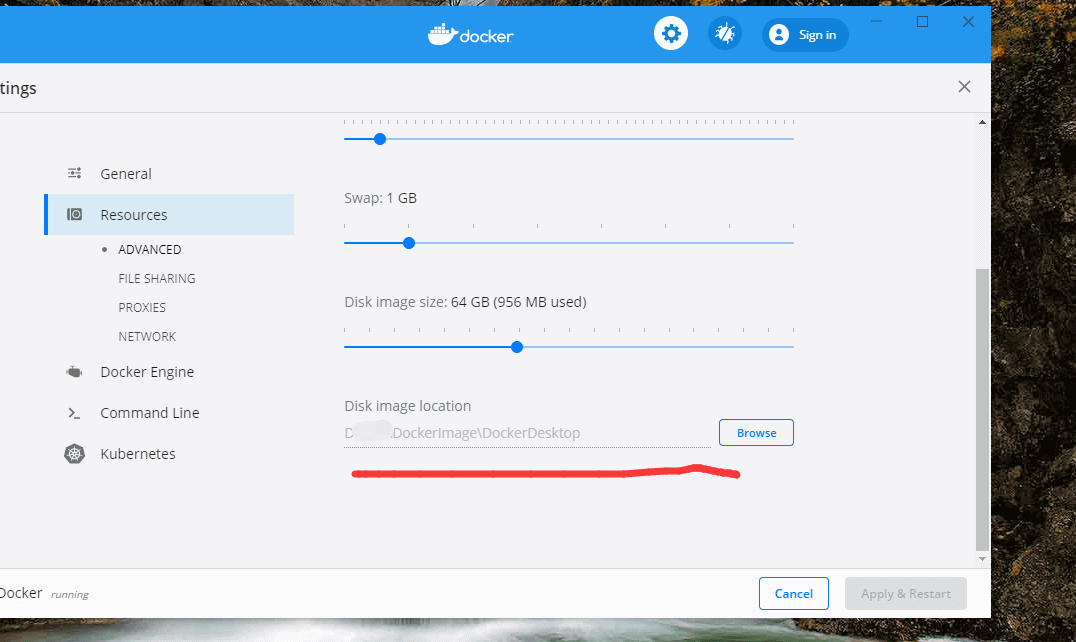Click the scrollbar down arrow

982,559
